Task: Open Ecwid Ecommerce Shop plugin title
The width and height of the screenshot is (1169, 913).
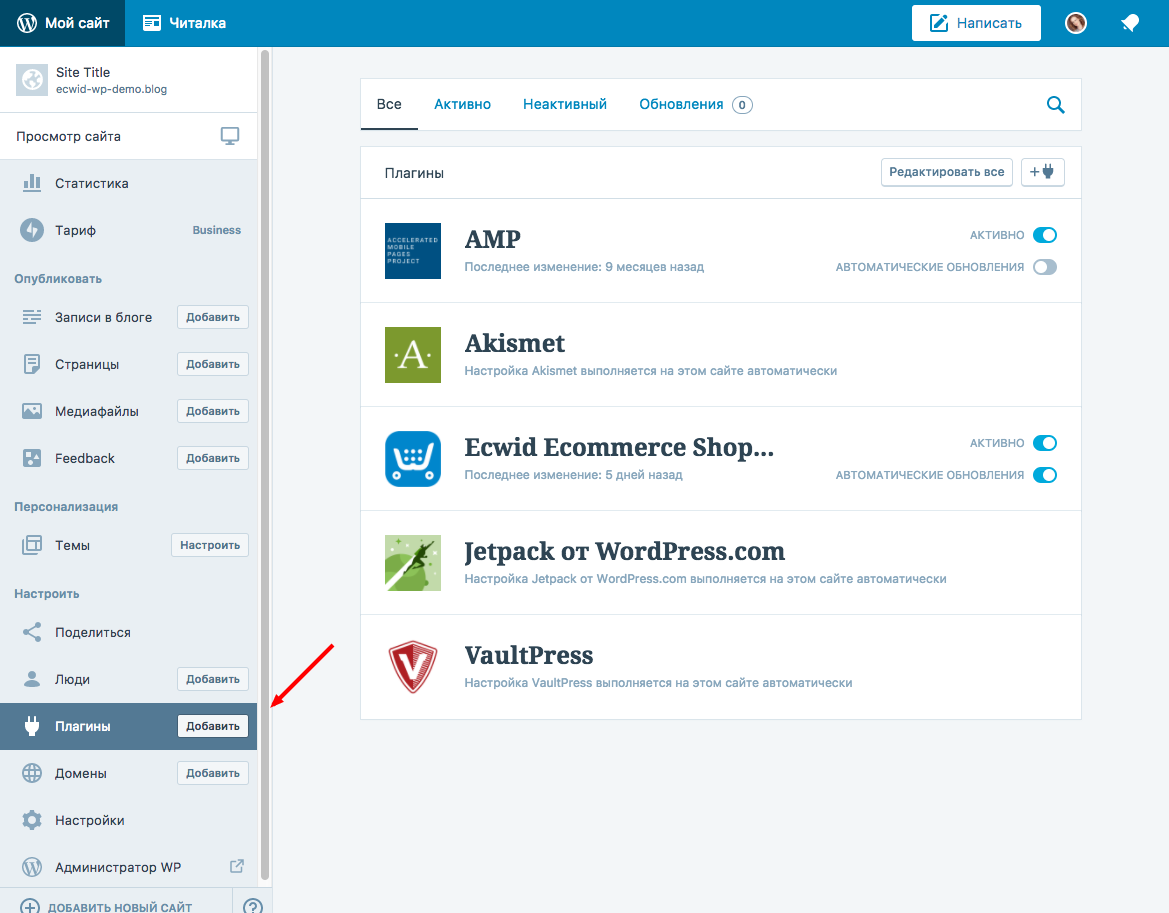Action: [619, 447]
